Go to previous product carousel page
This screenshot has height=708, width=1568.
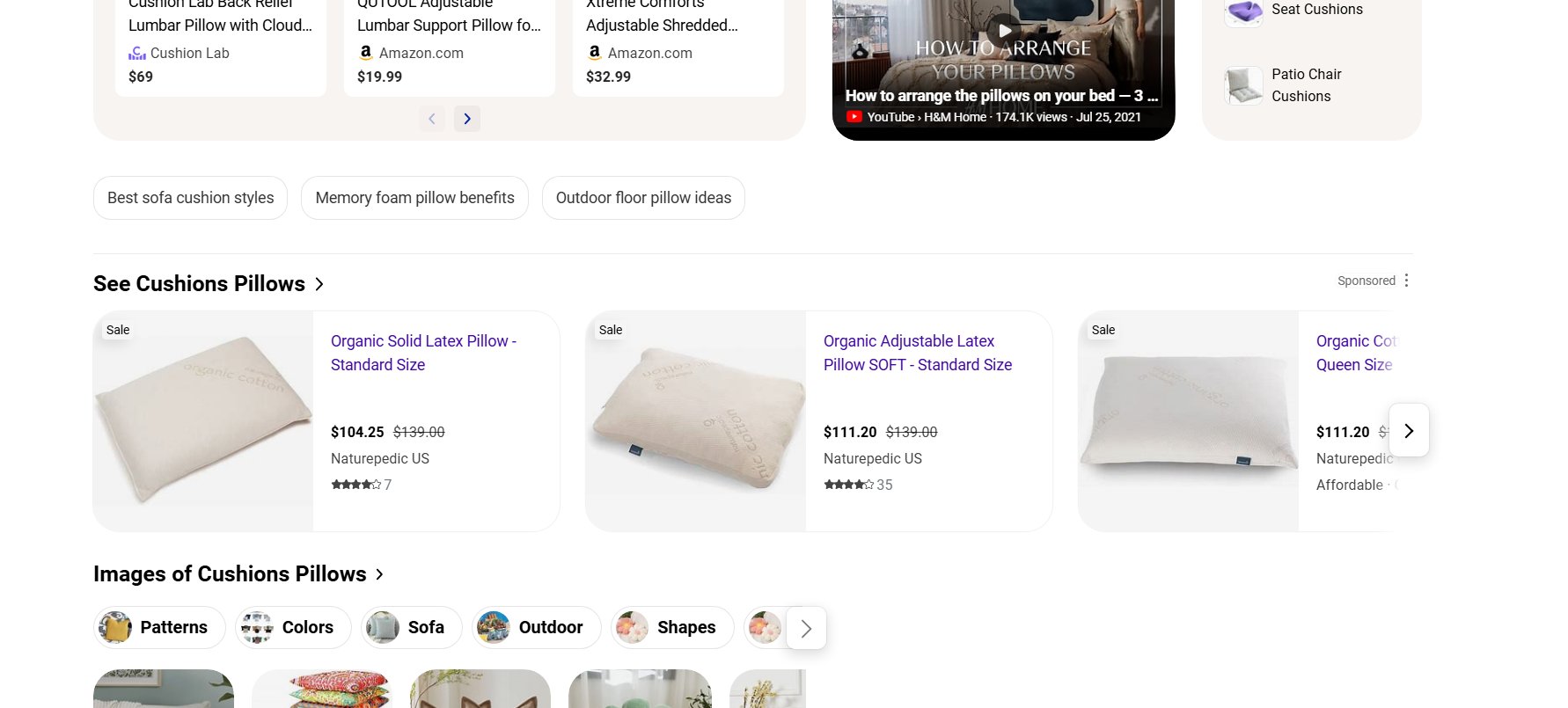pyautogui.click(x=432, y=119)
